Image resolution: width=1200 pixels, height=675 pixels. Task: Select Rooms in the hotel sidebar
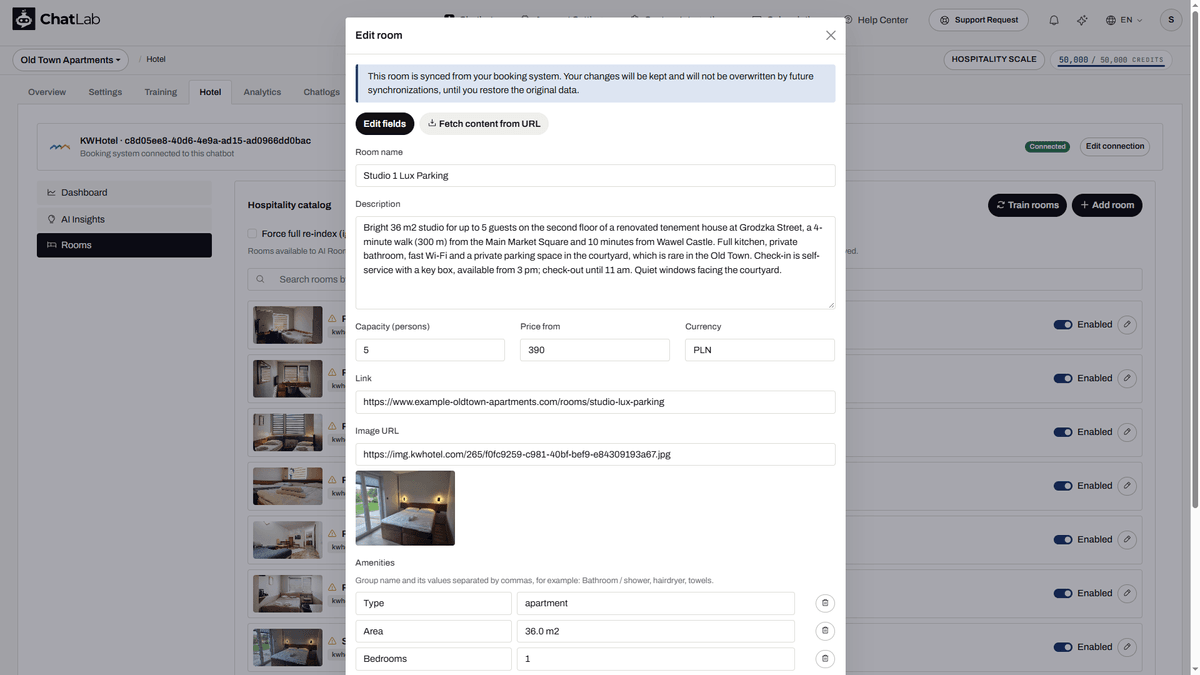pyautogui.click(x=124, y=245)
